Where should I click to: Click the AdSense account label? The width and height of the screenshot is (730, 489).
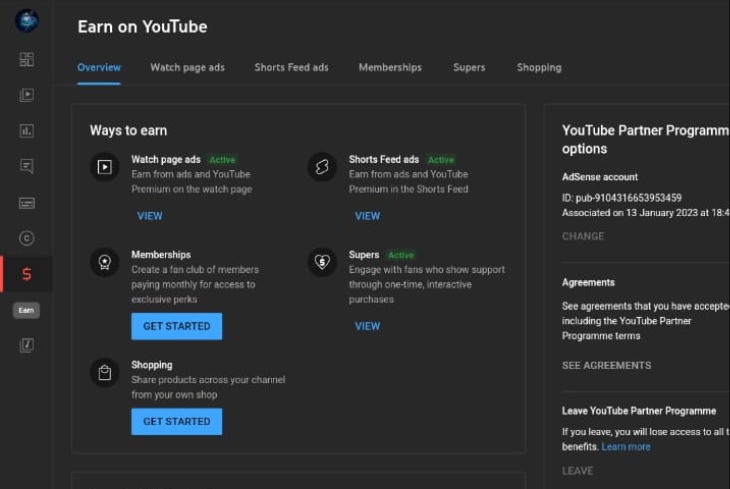[600, 177]
